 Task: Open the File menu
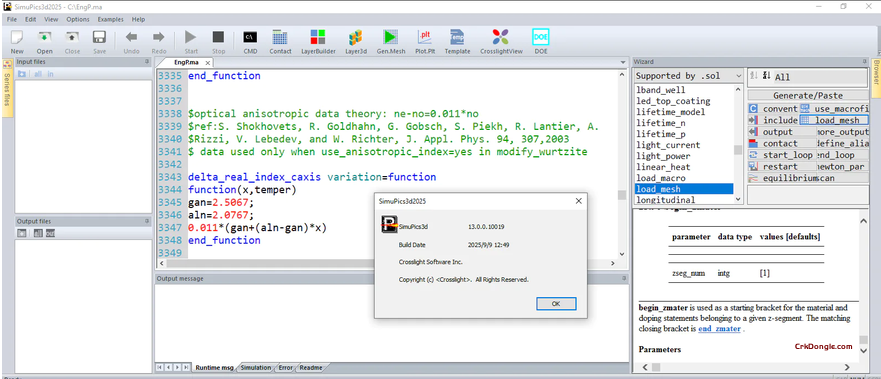12,19
